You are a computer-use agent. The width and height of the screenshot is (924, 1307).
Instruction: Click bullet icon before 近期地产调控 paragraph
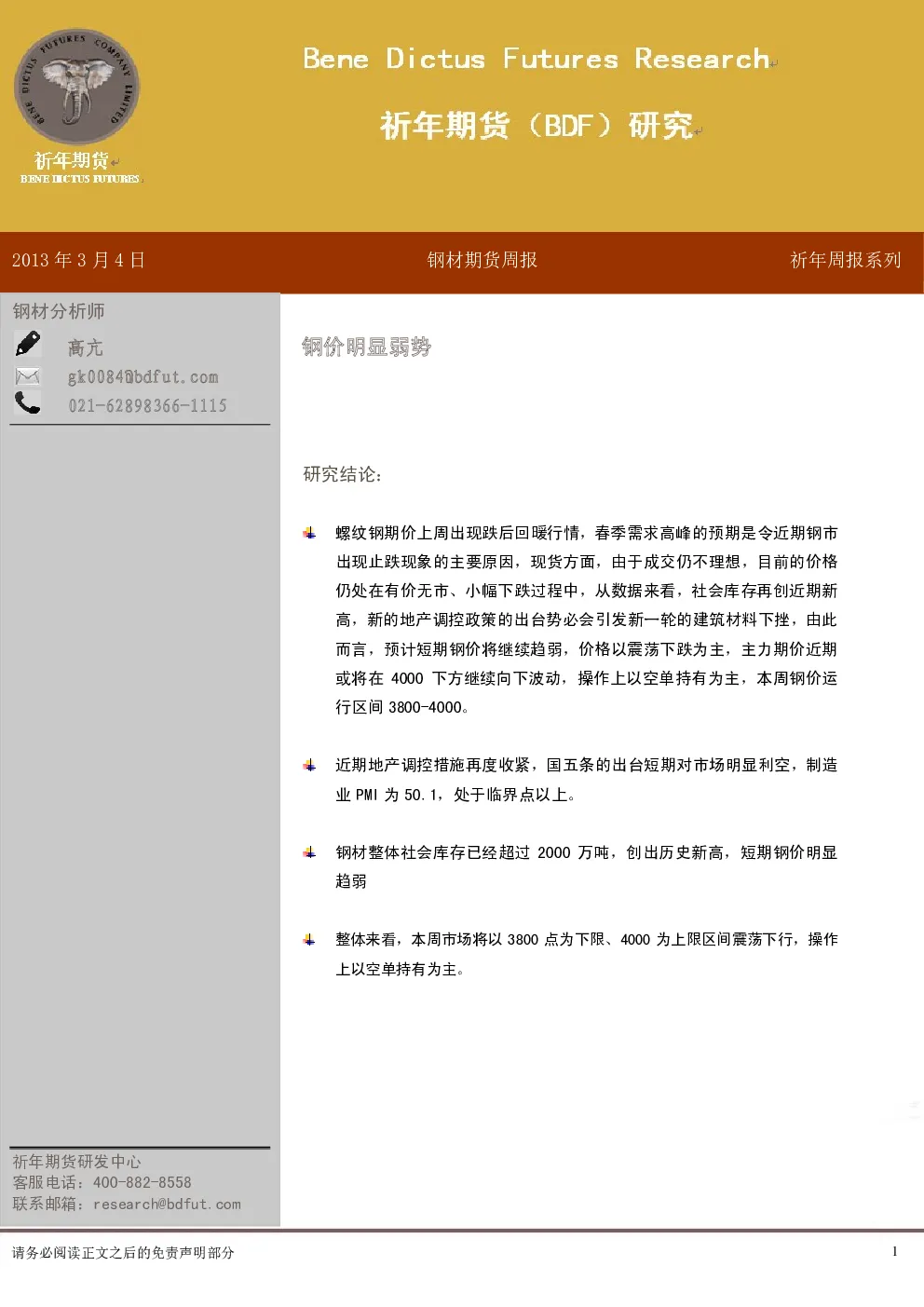(309, 765)
